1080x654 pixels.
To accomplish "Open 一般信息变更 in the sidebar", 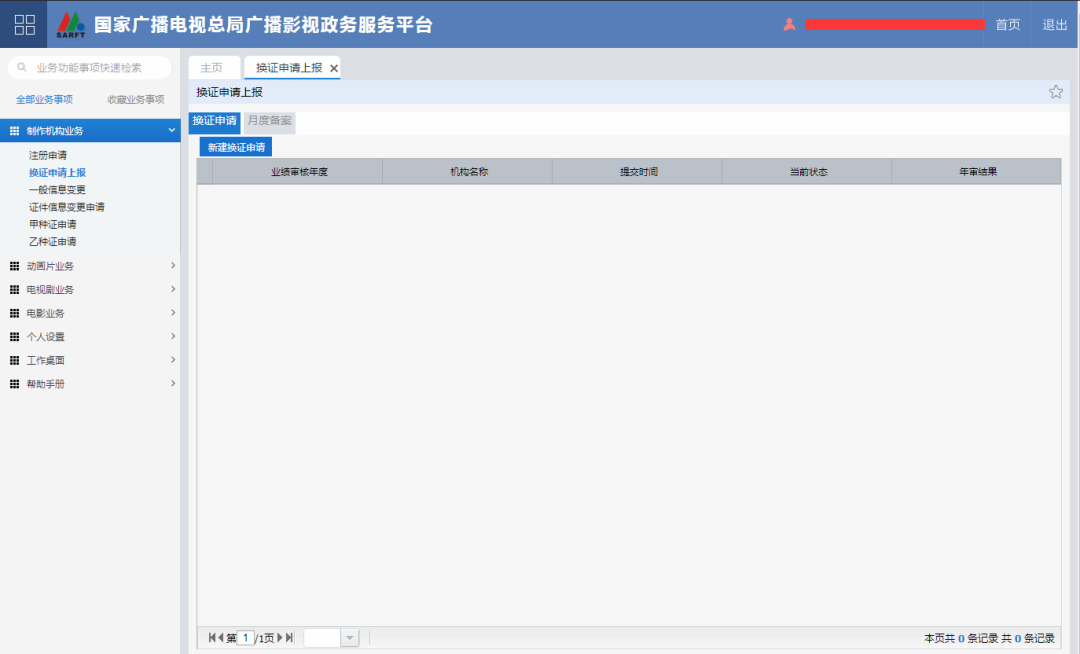I will (57, 190).
